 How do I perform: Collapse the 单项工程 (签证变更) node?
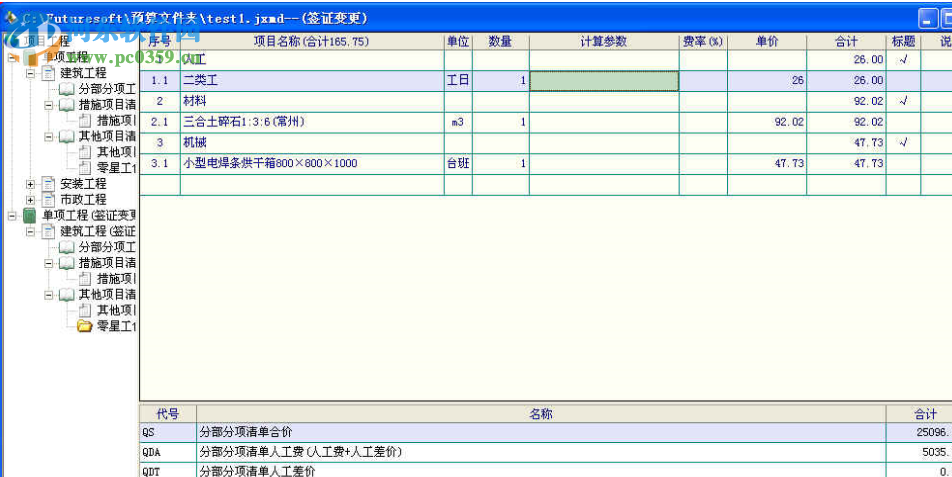12,215
